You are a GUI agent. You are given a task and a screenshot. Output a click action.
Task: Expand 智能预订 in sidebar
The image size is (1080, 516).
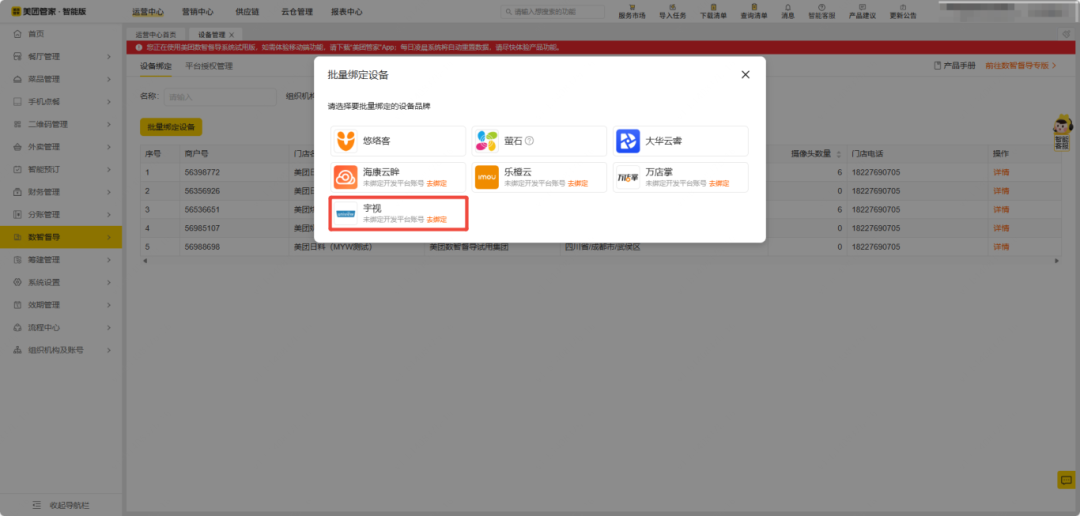(61, 169)
